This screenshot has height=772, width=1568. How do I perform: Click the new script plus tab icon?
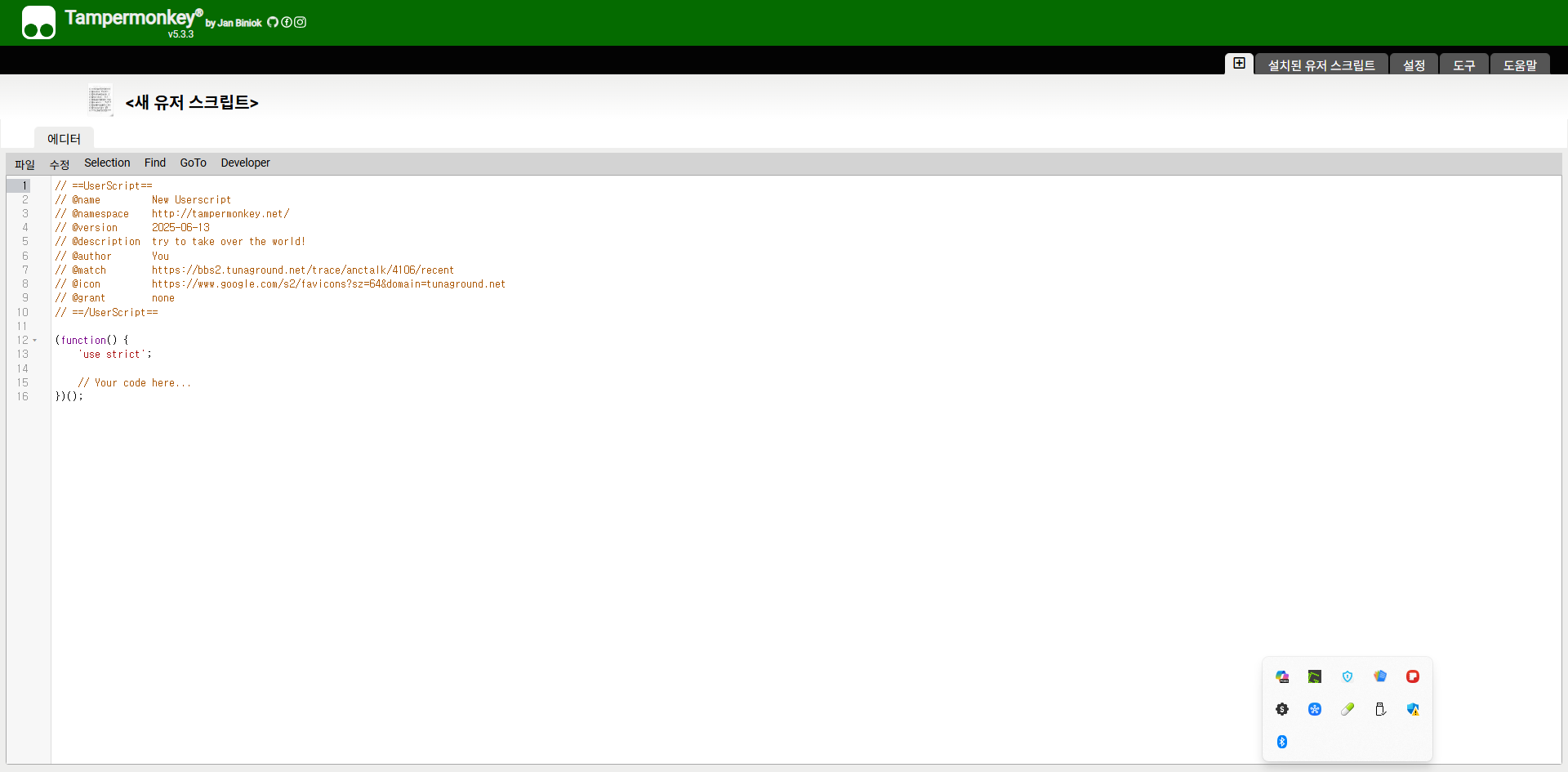click(x=1239, y=64)
